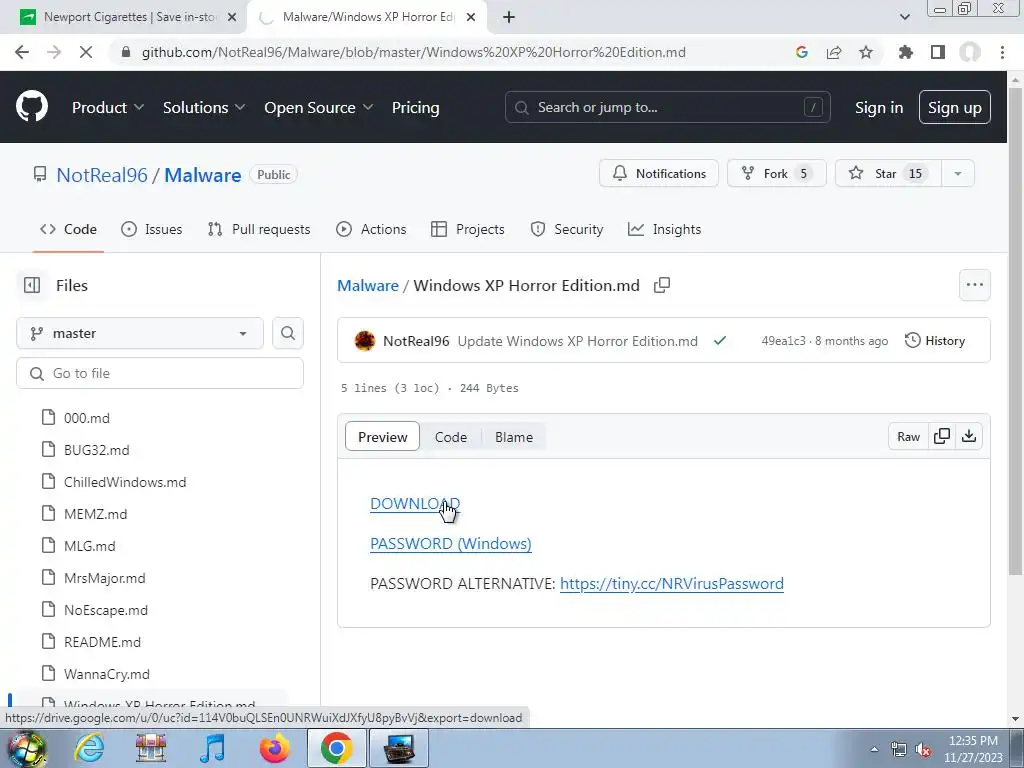The width and height of the screenshot is (1024, 768).
Task: Switch to the Issues tab
Action: [152, 229]
